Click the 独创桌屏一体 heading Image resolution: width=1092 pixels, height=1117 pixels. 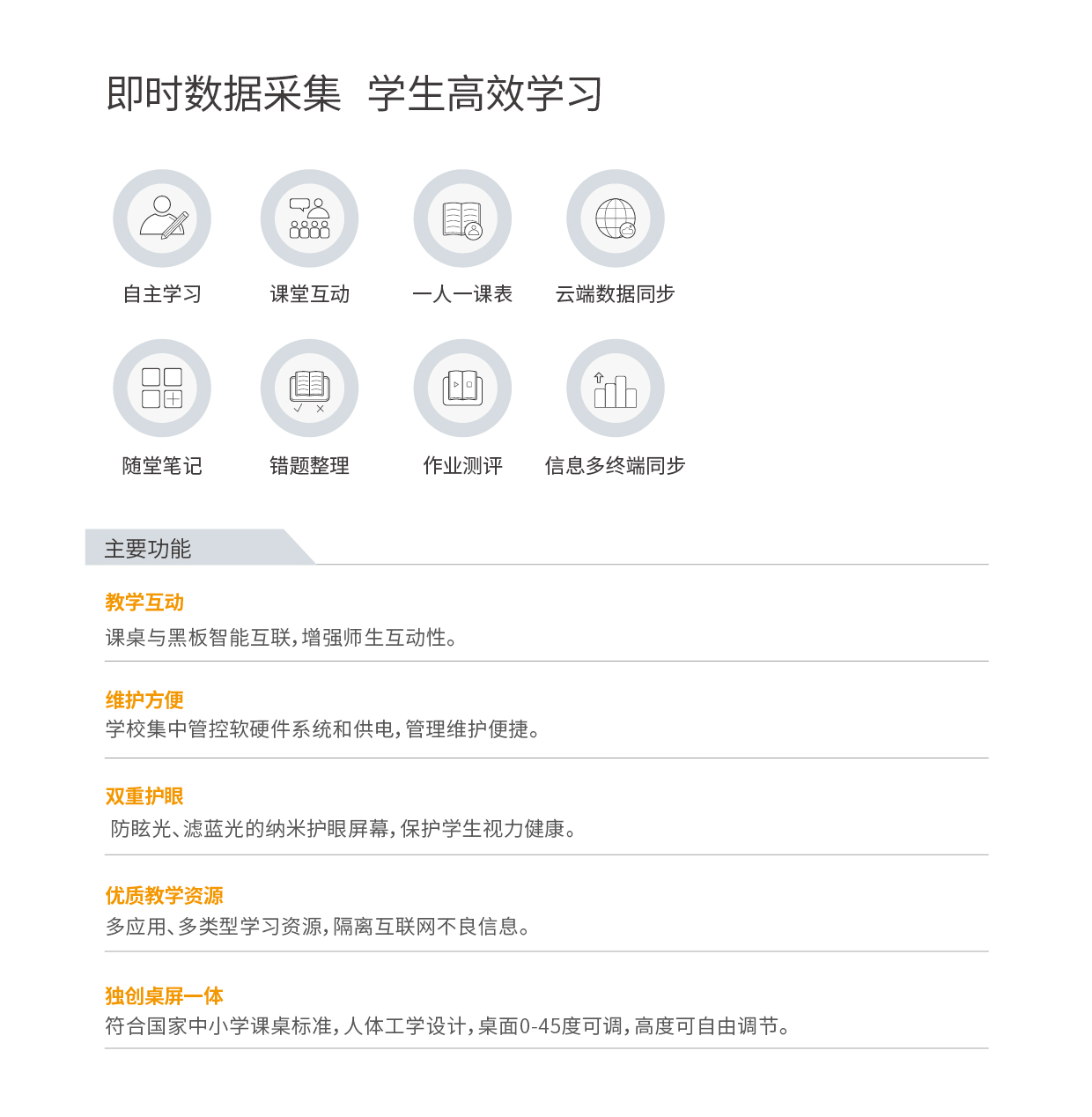coord(164,996)
